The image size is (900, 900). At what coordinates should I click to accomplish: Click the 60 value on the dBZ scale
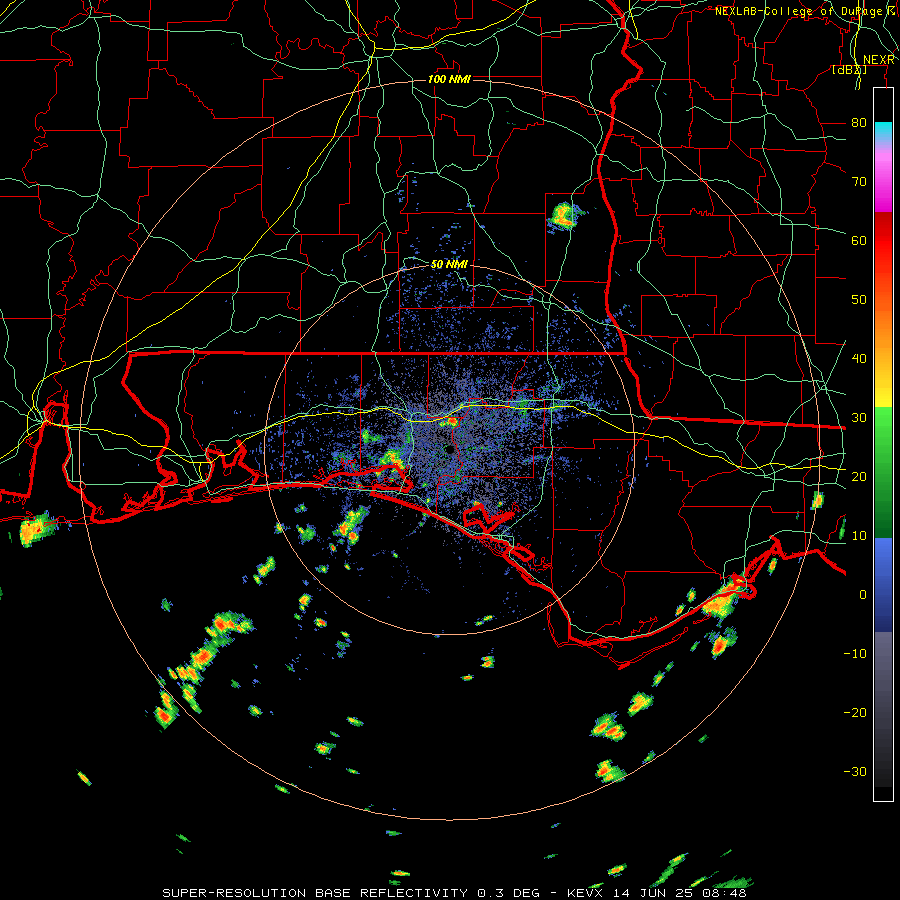[859, 240]
